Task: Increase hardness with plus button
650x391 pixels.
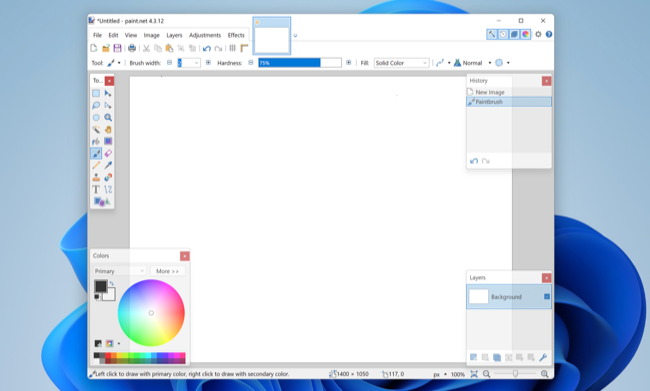Action: click(x=349, y=63)
